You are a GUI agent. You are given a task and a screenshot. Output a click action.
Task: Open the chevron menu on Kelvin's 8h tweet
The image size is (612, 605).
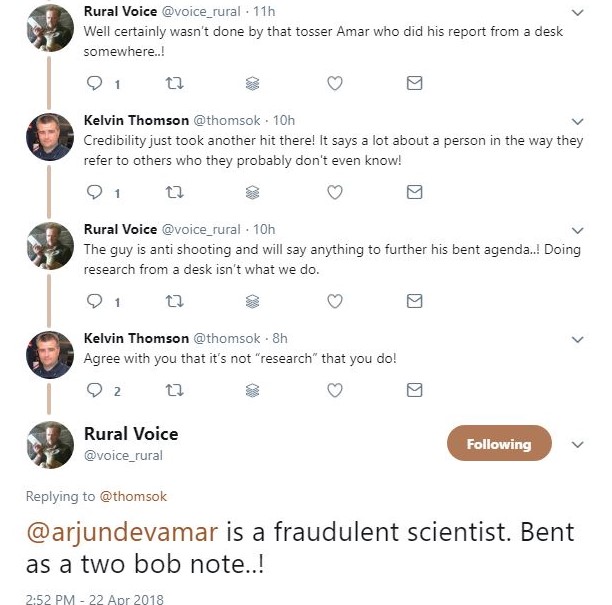pyautogui.click(x=577, y=338)
